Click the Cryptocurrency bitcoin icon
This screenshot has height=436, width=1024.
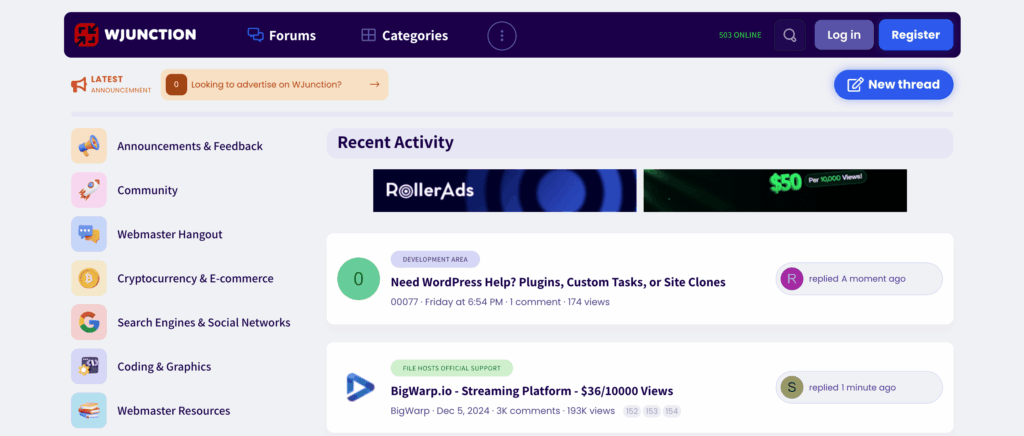89,278
